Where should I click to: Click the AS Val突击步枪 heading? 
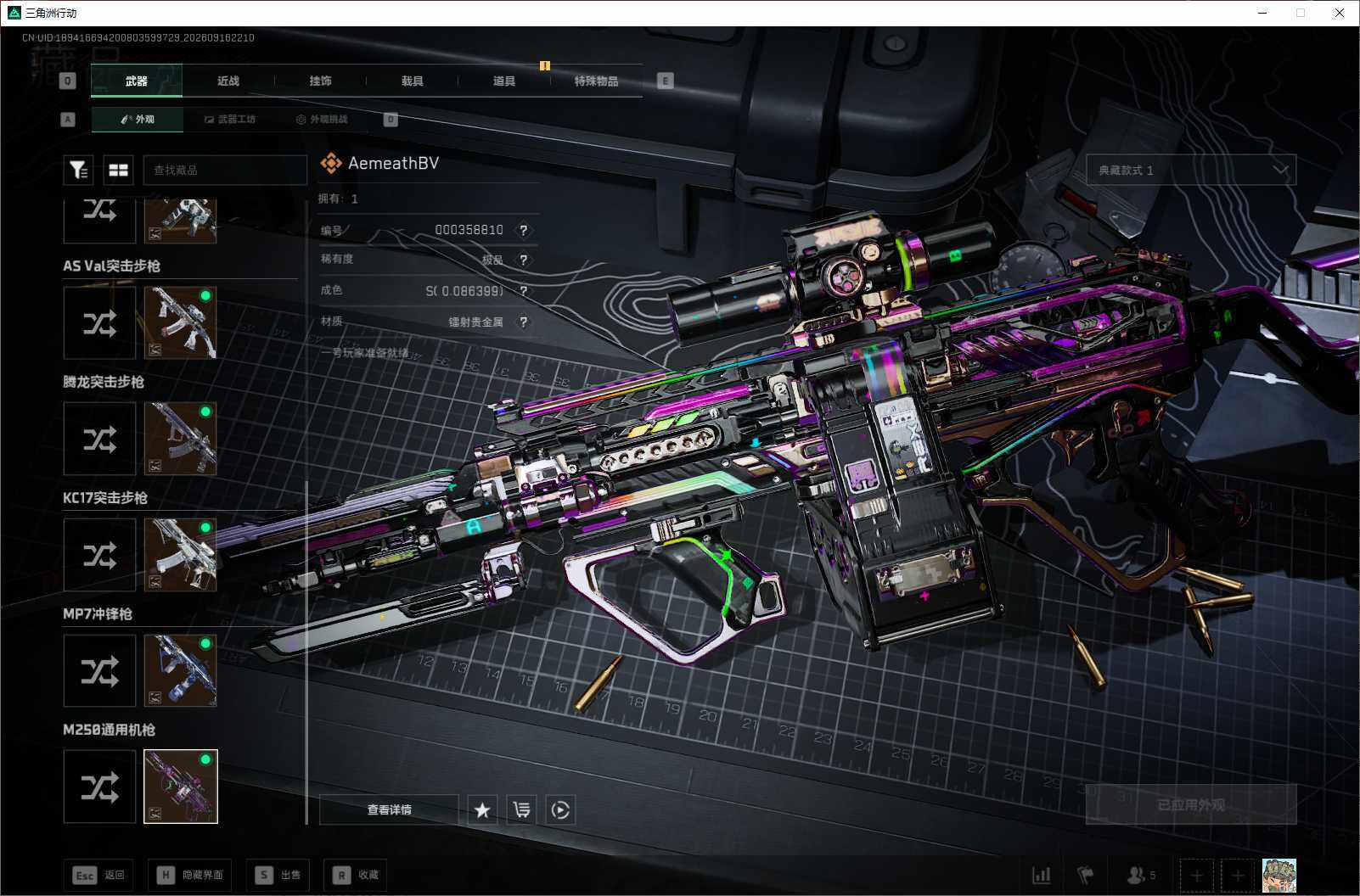tap(111, 266)
